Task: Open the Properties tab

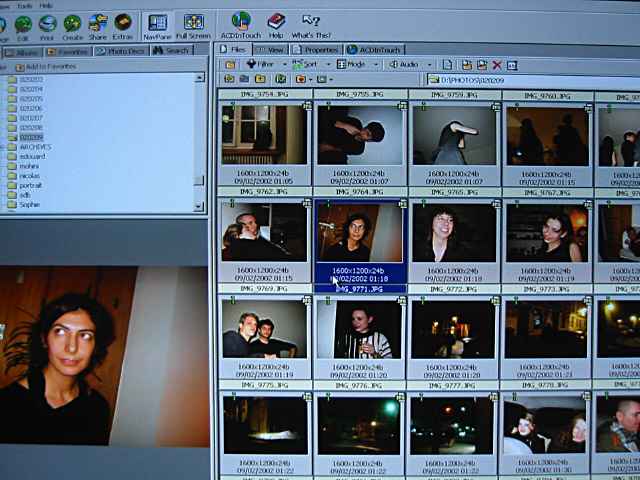Action: pos(316,50)
